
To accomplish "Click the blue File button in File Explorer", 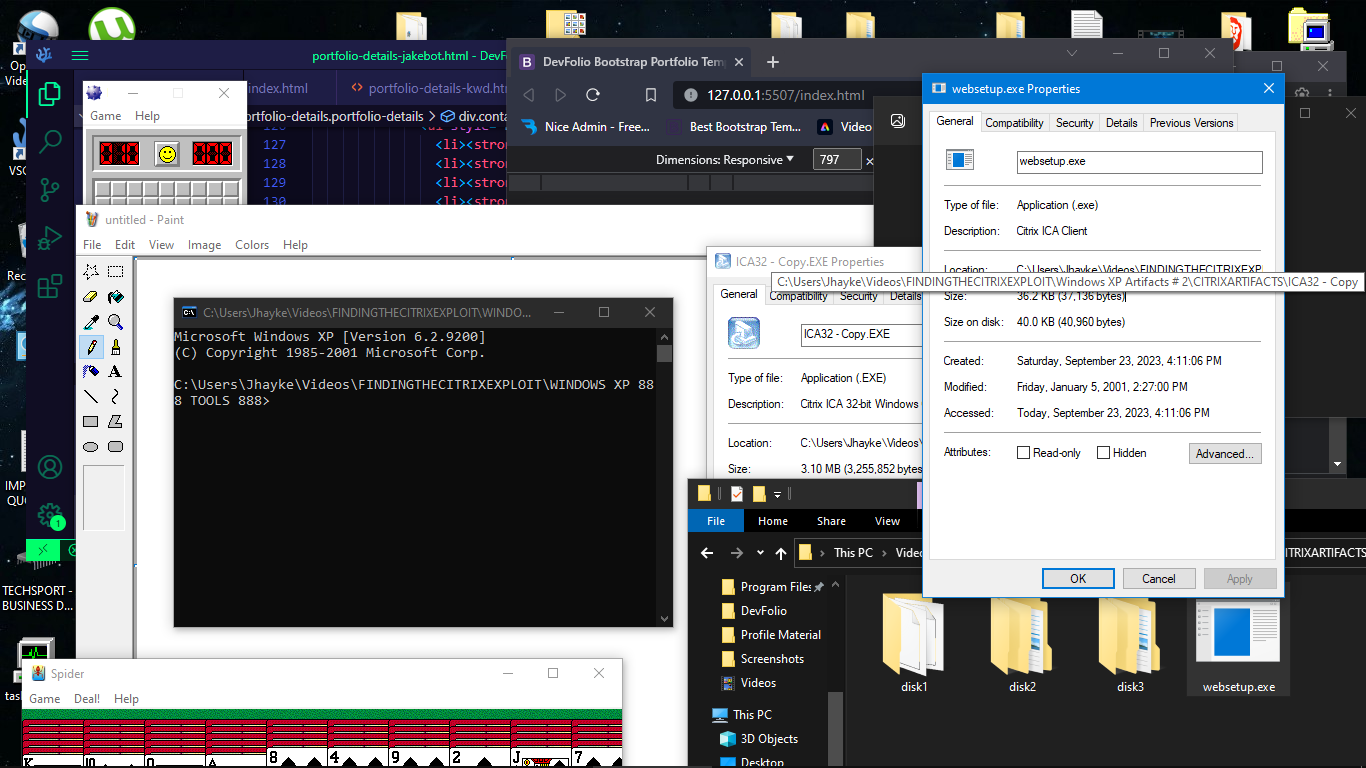I will [x=716, y=521].
